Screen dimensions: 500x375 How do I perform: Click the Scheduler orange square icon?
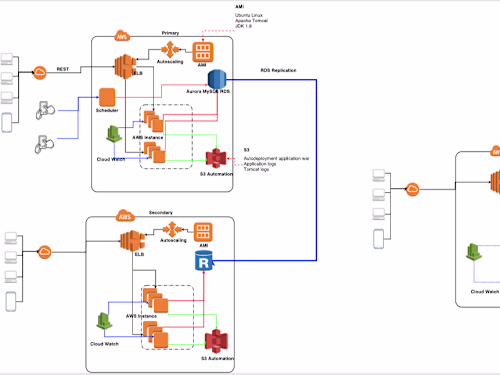[x=107, y=97]
